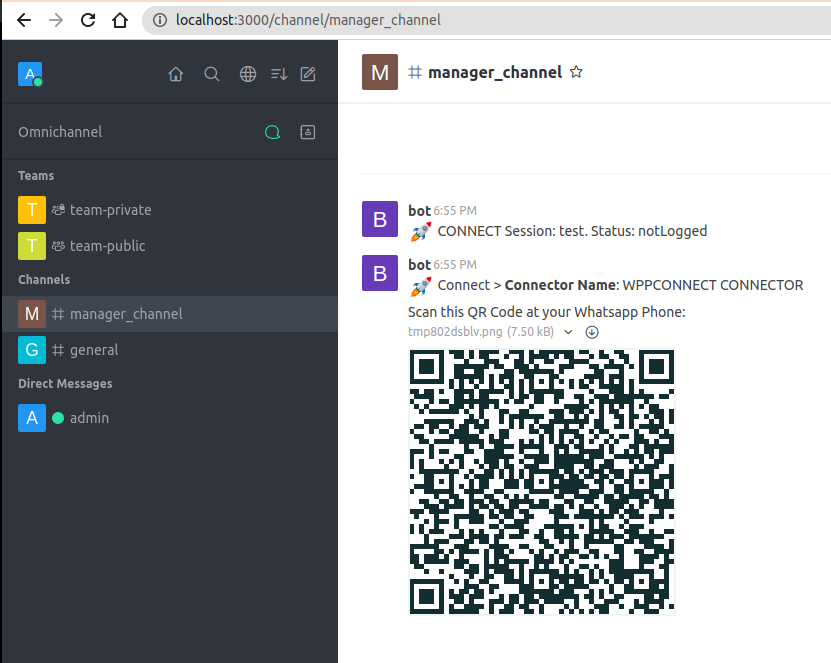The image size is (831, 663).
Task: Click the Channels section heading
Action: coord(44,279)
